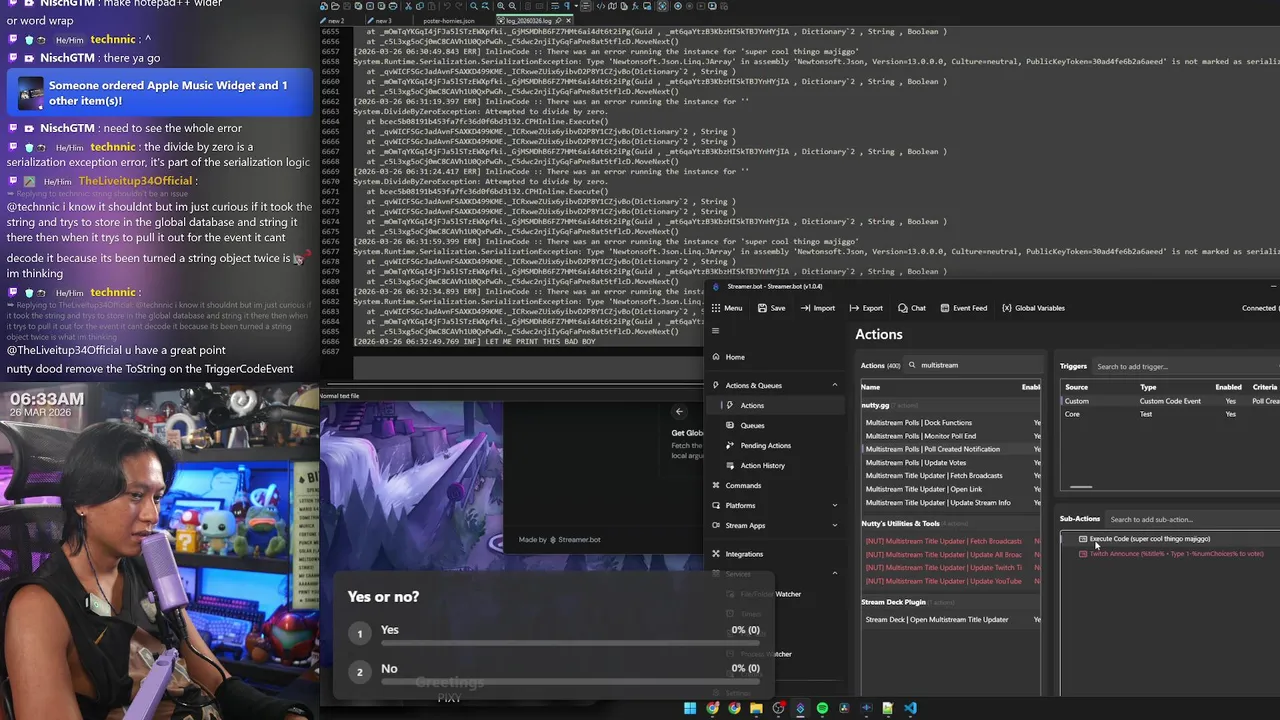Open Function List fx icon in Notepad++
Screen dimensions: 1280x720
coord(635,6)
